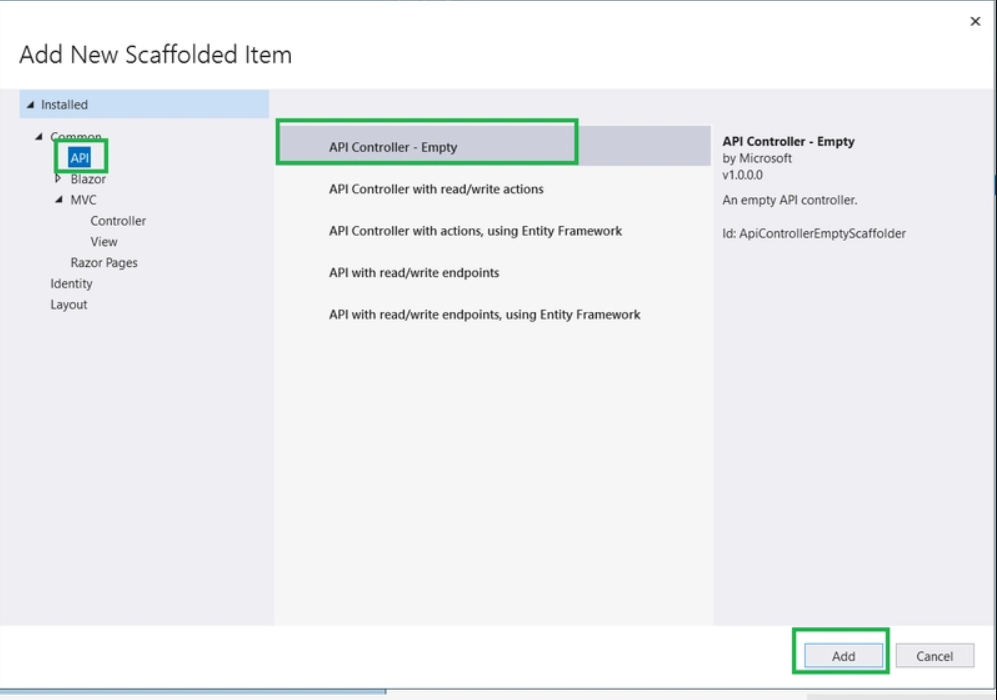Image resolution: width=997 pixels, height=700 pixels.
Task: Select the Layout category
Action: click(x=69, y=305)
